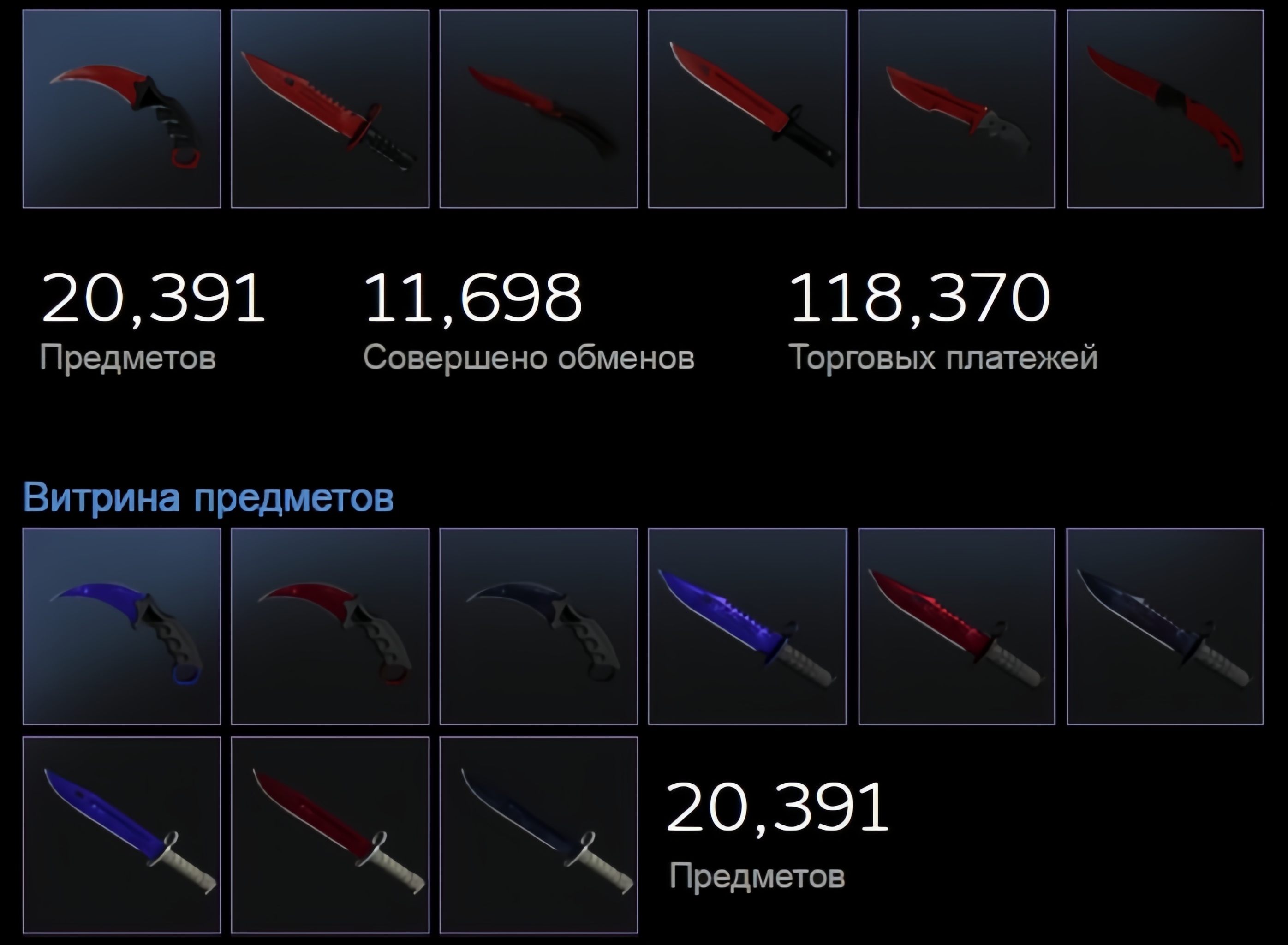1288x945 pixels.
Task: Click the top 20,391 Предметов counter
Action: (153, 322)
